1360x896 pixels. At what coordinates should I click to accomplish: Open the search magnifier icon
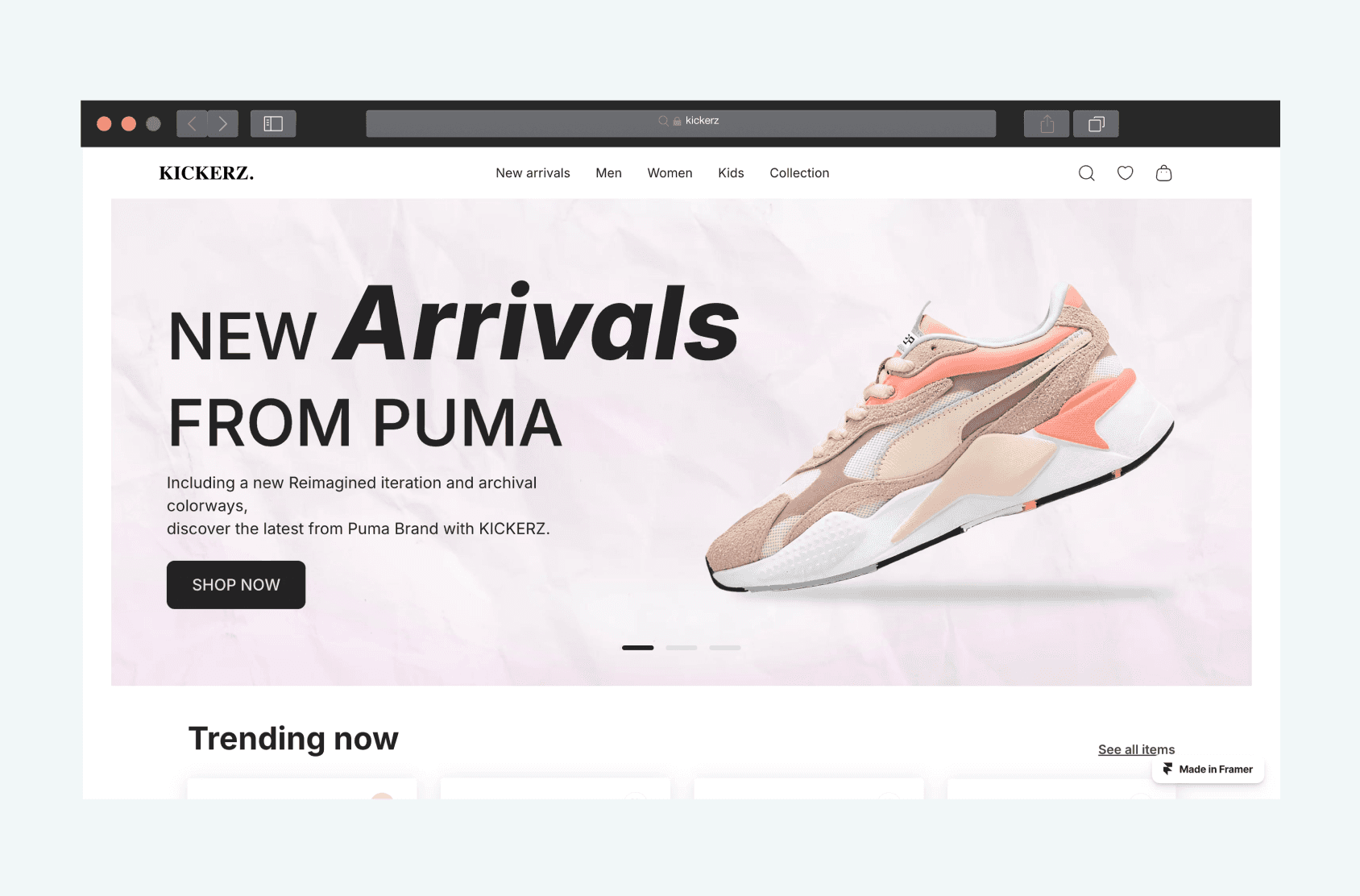pyautogui.click(x=1086, y=173)
